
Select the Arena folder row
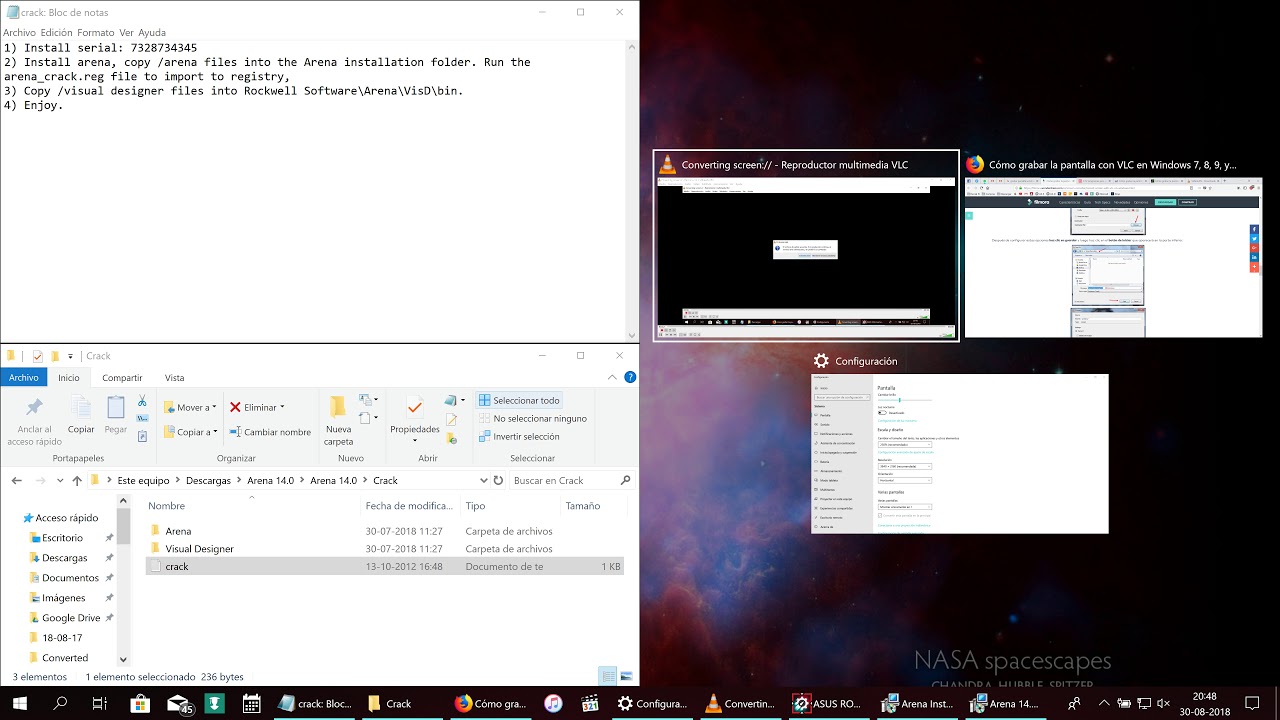click(x=384, y=531)
